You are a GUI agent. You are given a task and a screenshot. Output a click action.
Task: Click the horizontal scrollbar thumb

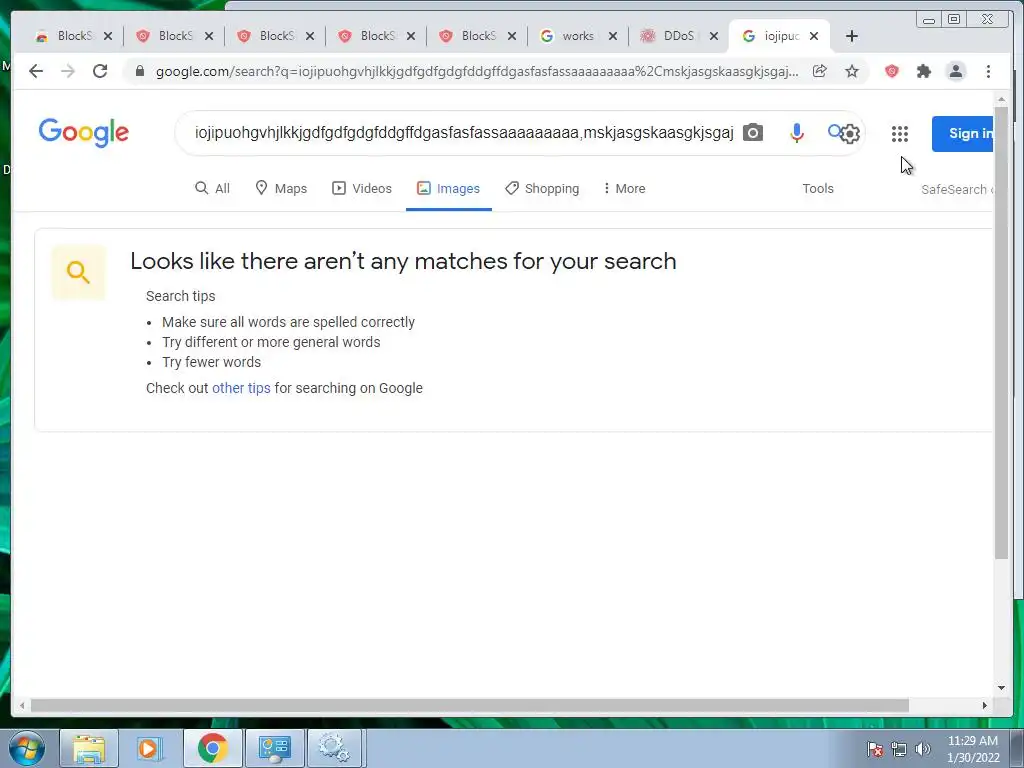click(x=470, y=705)
